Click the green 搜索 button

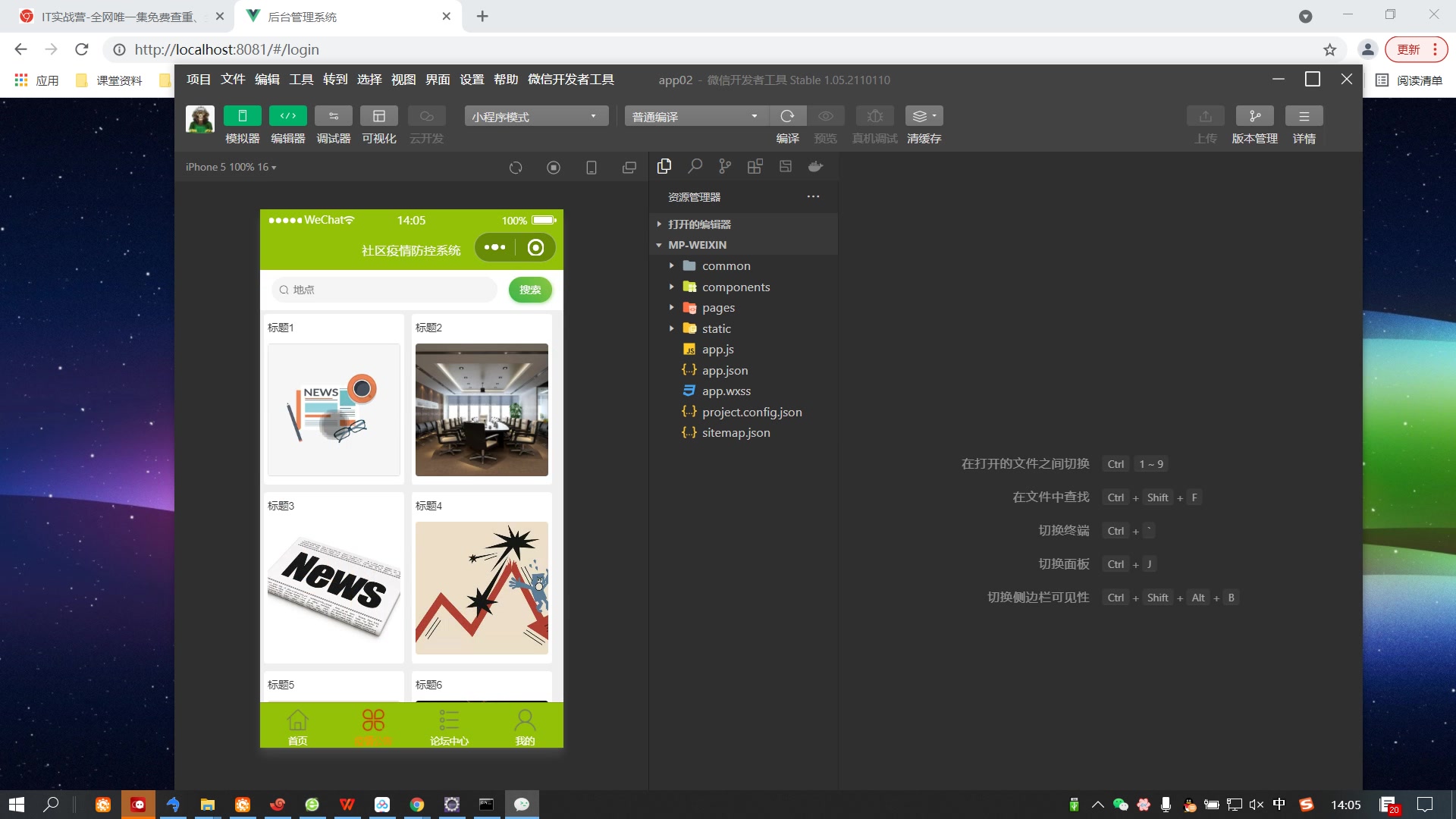(x=530, y=290)
